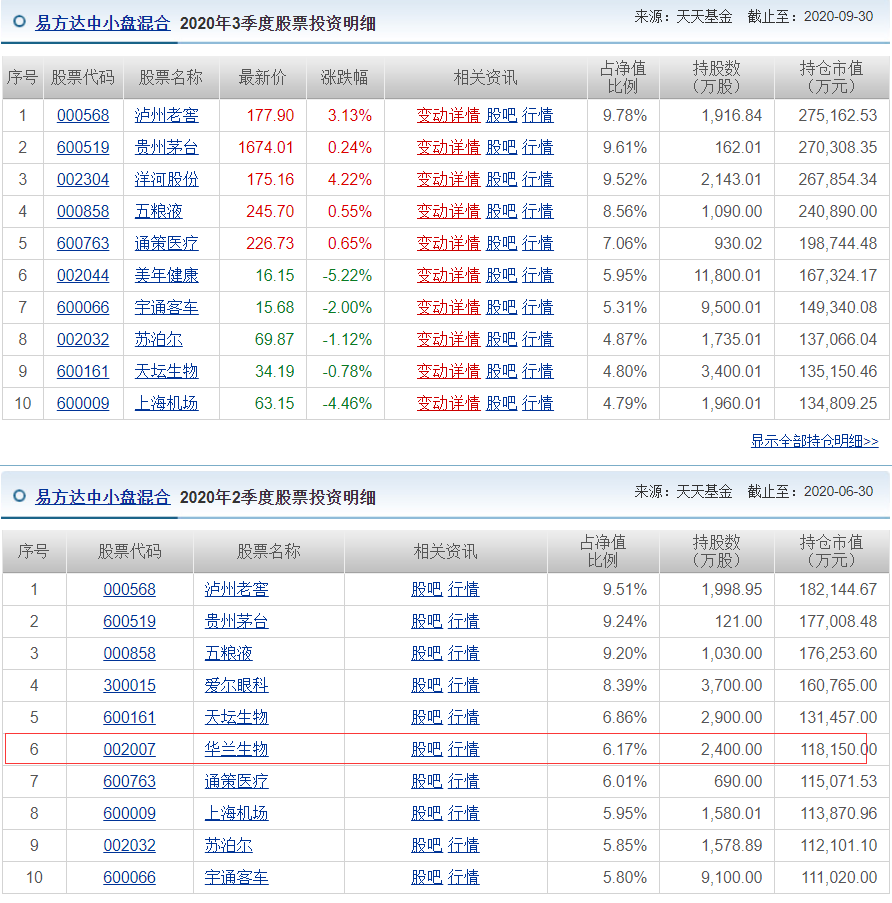Open stock code 600763 in Q3 table
This screenshot has width=892, height=903.
coord(83,243)
